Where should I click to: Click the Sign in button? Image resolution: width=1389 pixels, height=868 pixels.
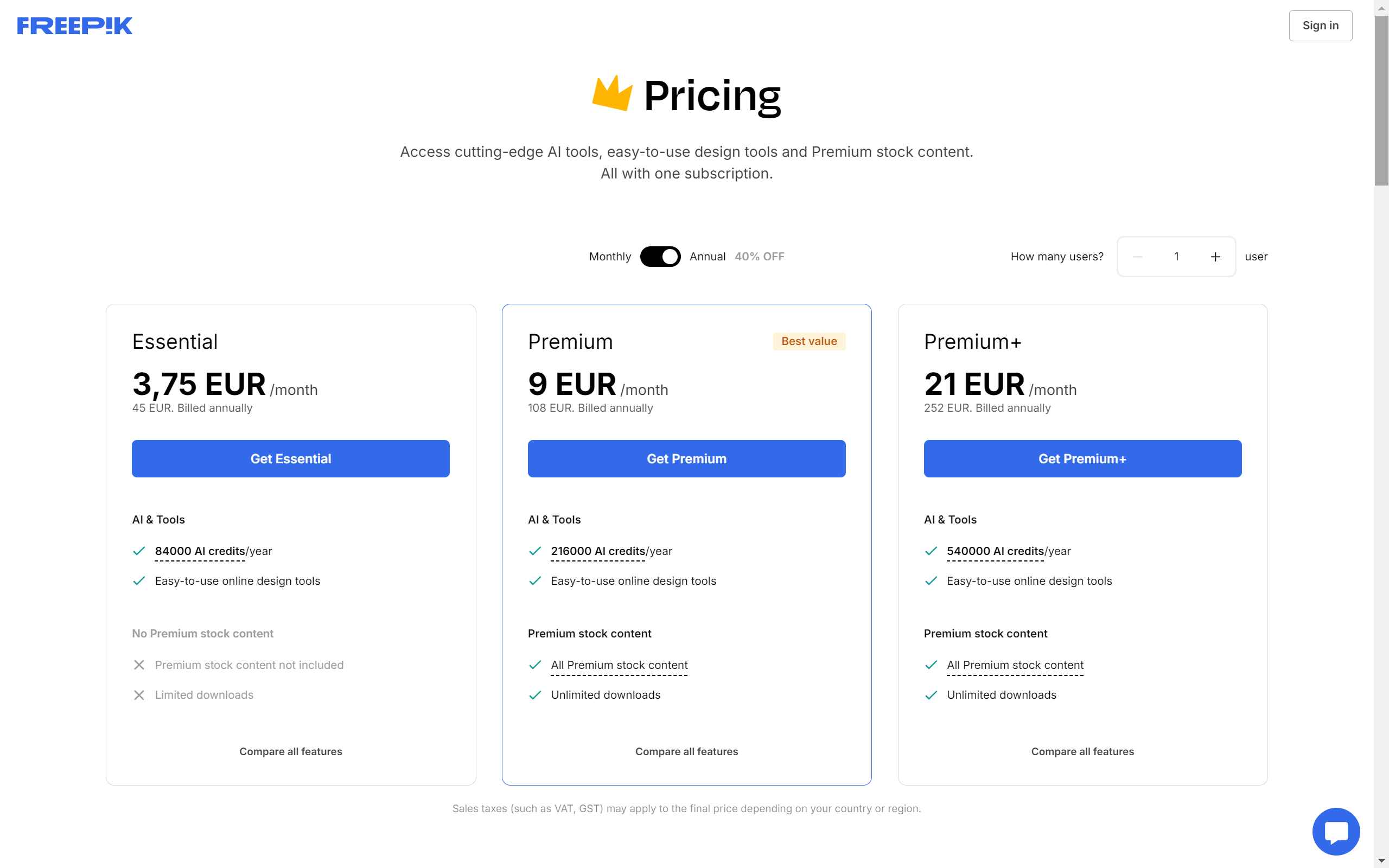[x=1320, y=26]
